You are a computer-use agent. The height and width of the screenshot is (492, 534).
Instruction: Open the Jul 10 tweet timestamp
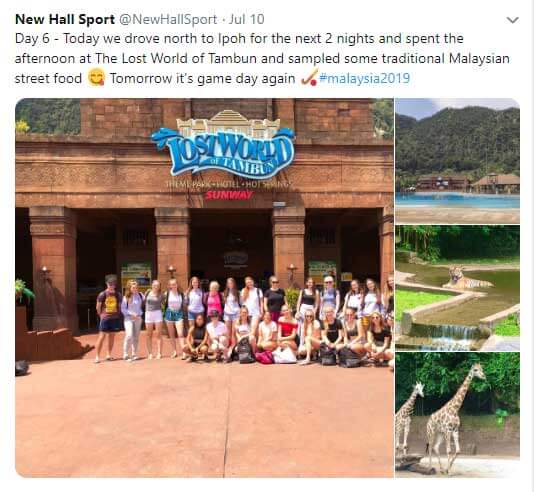tap(247, 19)
